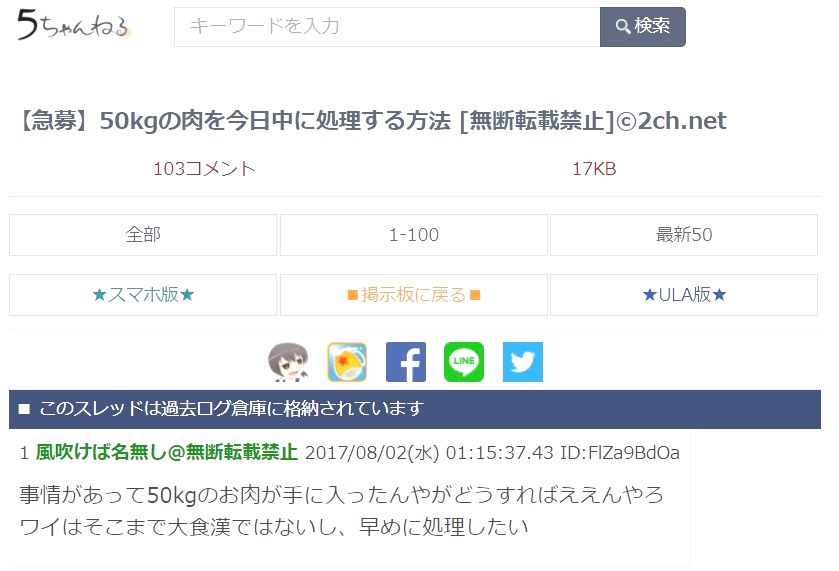839x571 pixels.
Task: Focus the キーワードを入力 search field
Action: (x=387, y=27)
